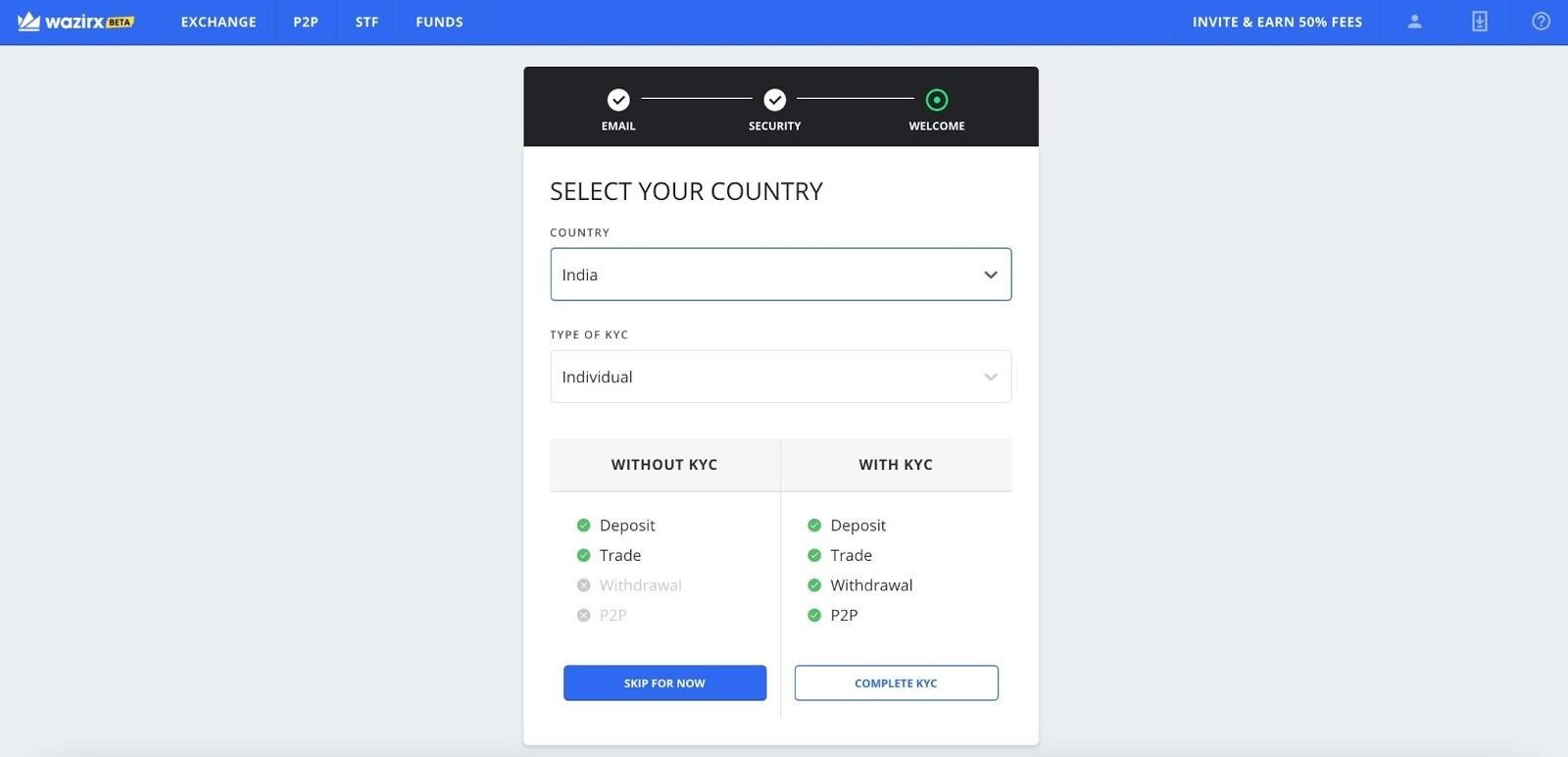Open the Country dropdown showing India
Viewport: 1568px width, 757px height.
[764, 275]
